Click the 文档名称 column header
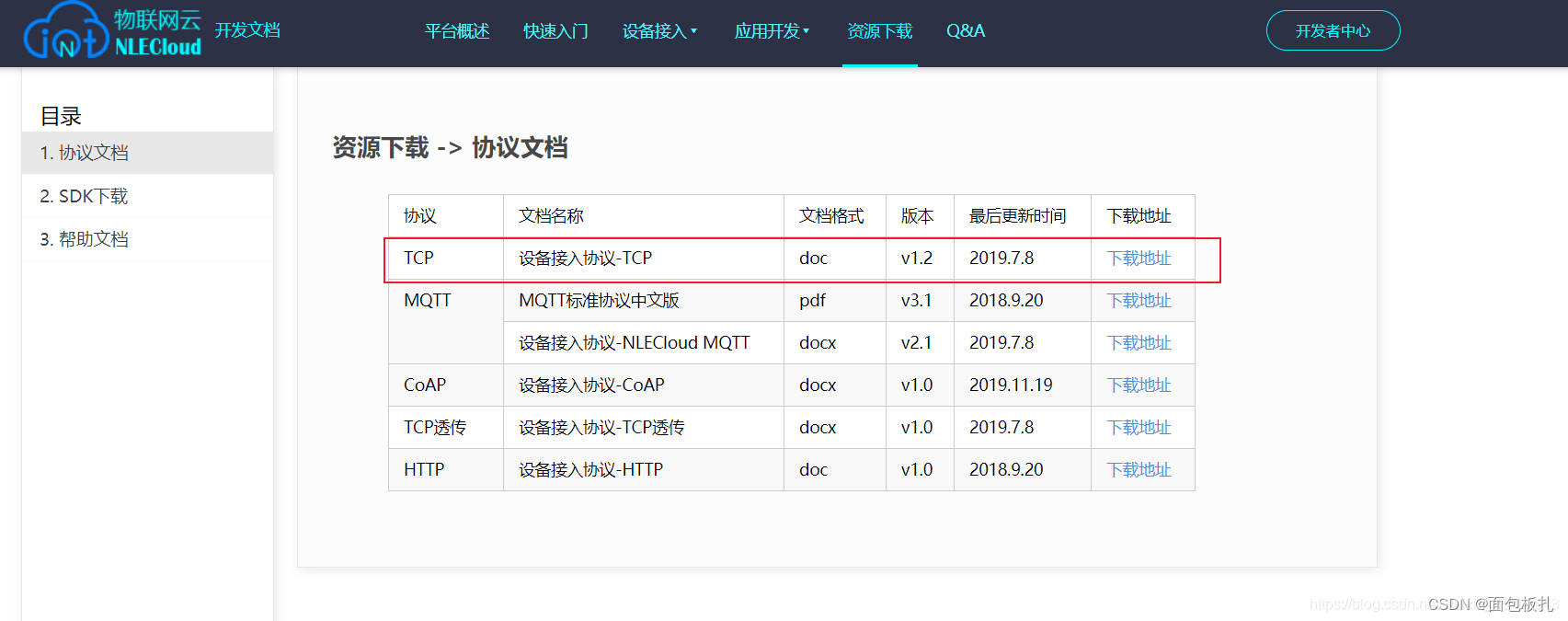This screenshot has width=1568, height=621. point(644,216)
